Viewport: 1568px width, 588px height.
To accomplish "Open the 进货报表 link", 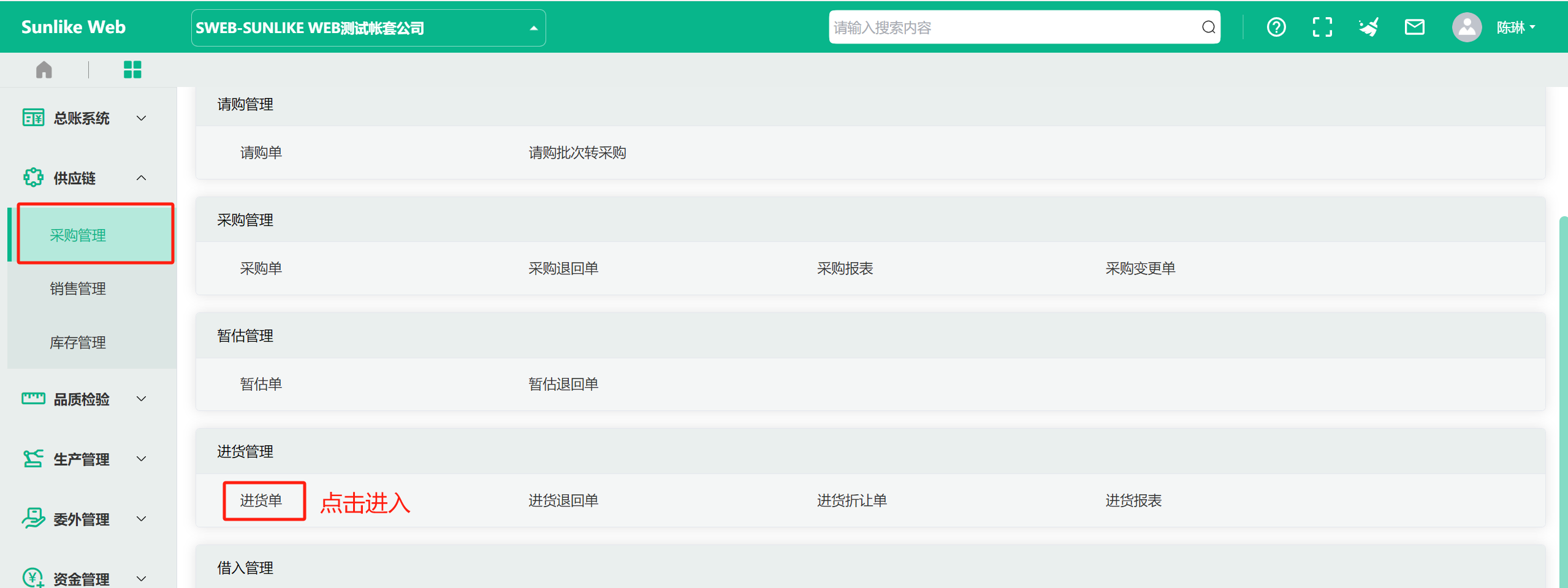I will 1133,500.
